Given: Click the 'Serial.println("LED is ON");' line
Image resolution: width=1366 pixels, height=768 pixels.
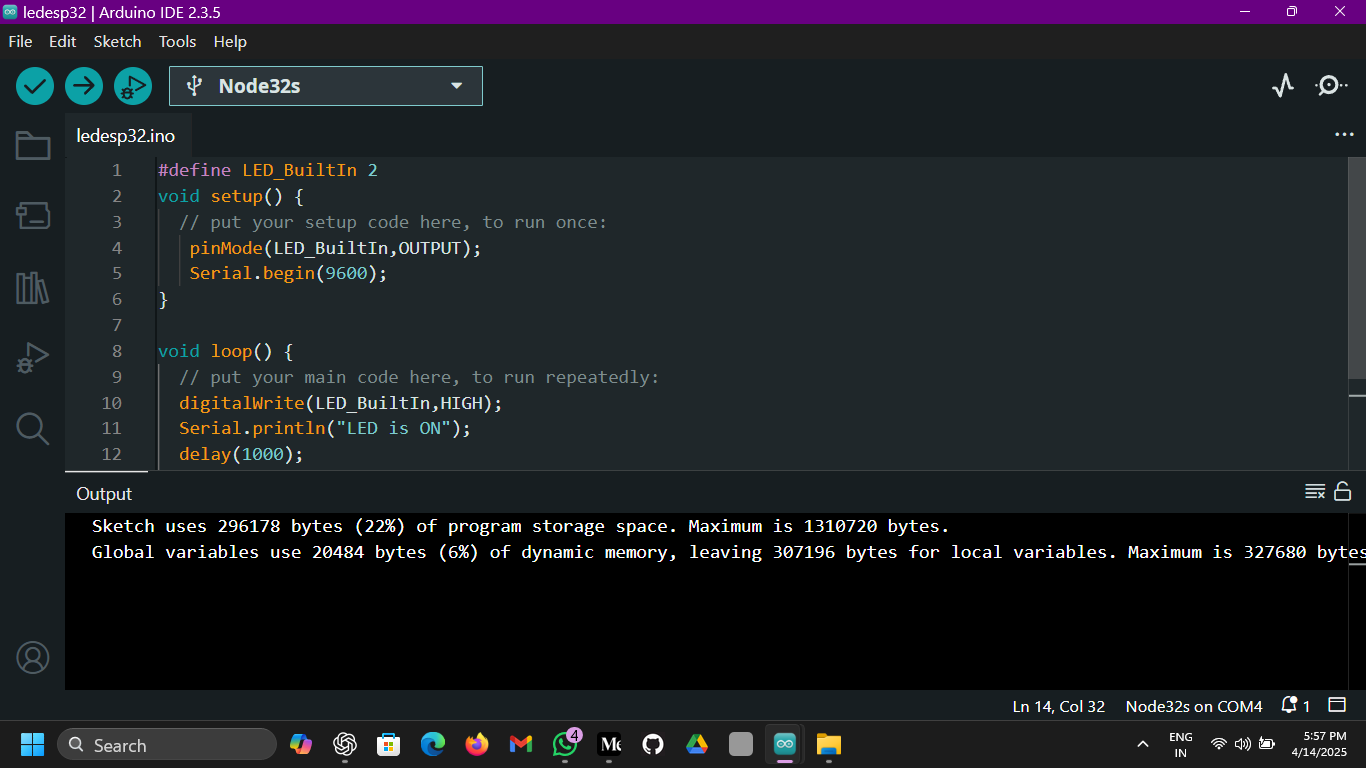Looking at the screenshot, I should 325,428.
